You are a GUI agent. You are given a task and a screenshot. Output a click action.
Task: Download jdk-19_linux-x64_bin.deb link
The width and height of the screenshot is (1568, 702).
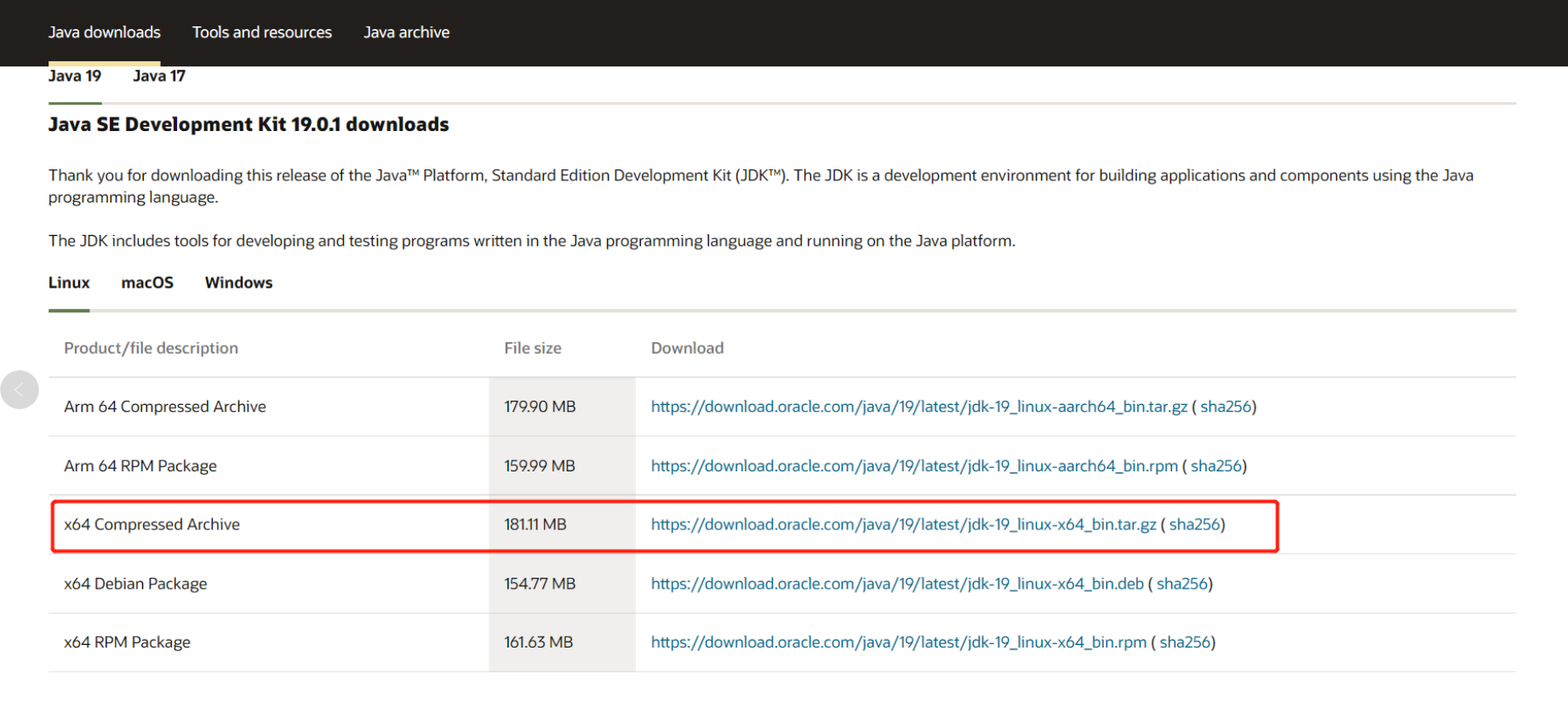(x=897, y=584)
